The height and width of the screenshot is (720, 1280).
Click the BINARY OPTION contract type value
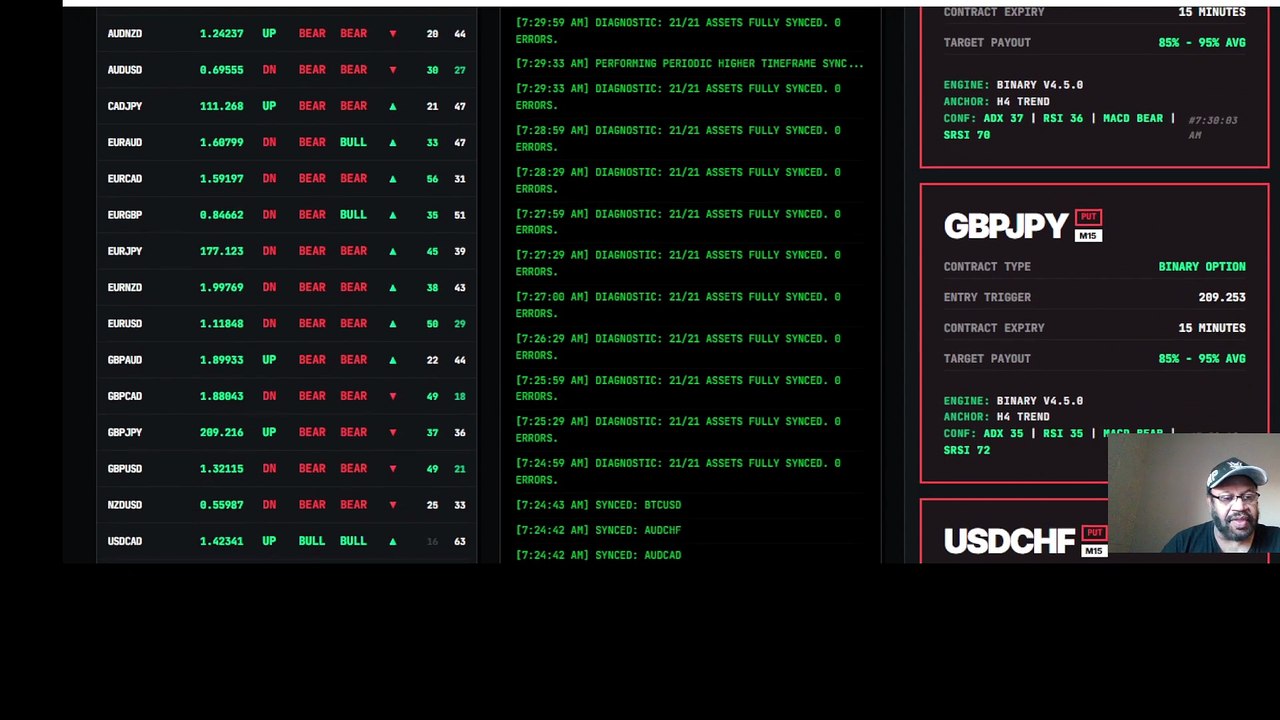[1202, 267]
